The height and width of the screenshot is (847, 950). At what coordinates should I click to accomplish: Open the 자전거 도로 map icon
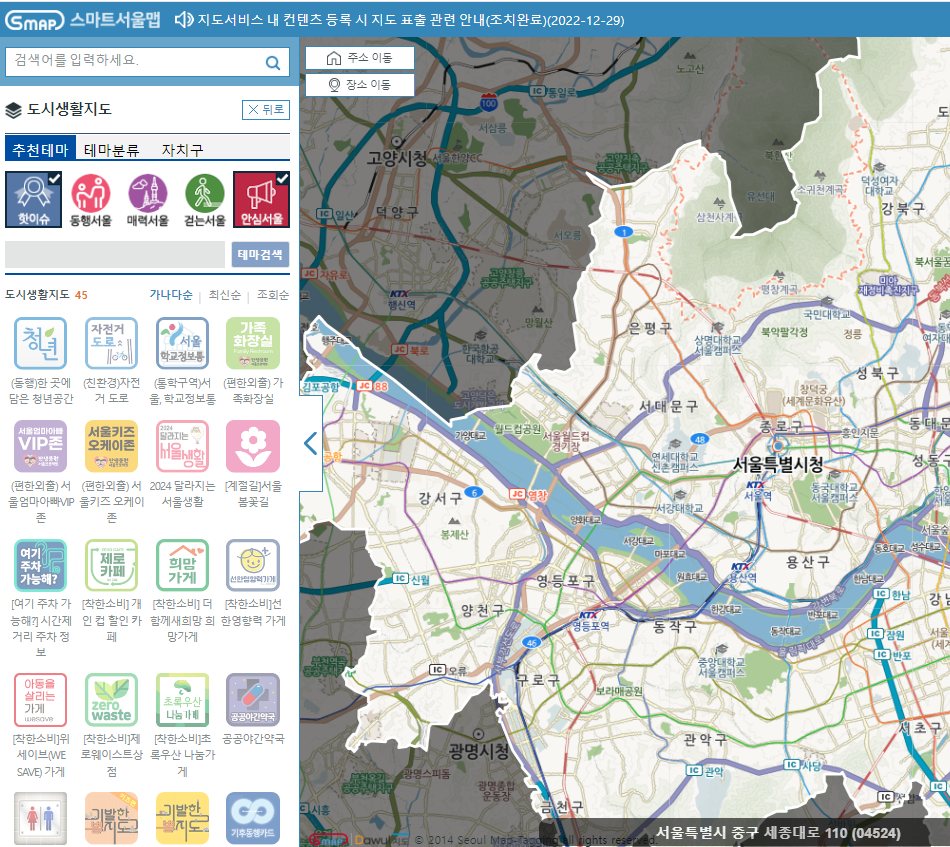[111, 343]
